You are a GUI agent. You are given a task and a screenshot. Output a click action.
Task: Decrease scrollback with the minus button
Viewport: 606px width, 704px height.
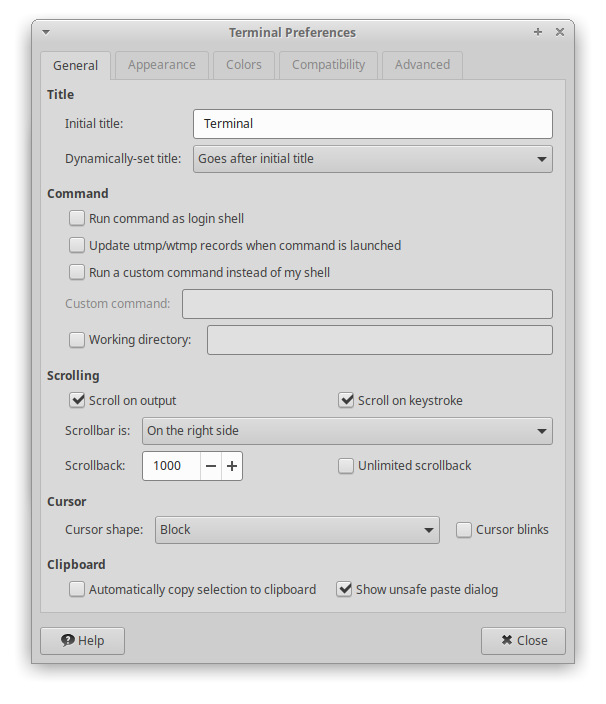pos(211,466)
